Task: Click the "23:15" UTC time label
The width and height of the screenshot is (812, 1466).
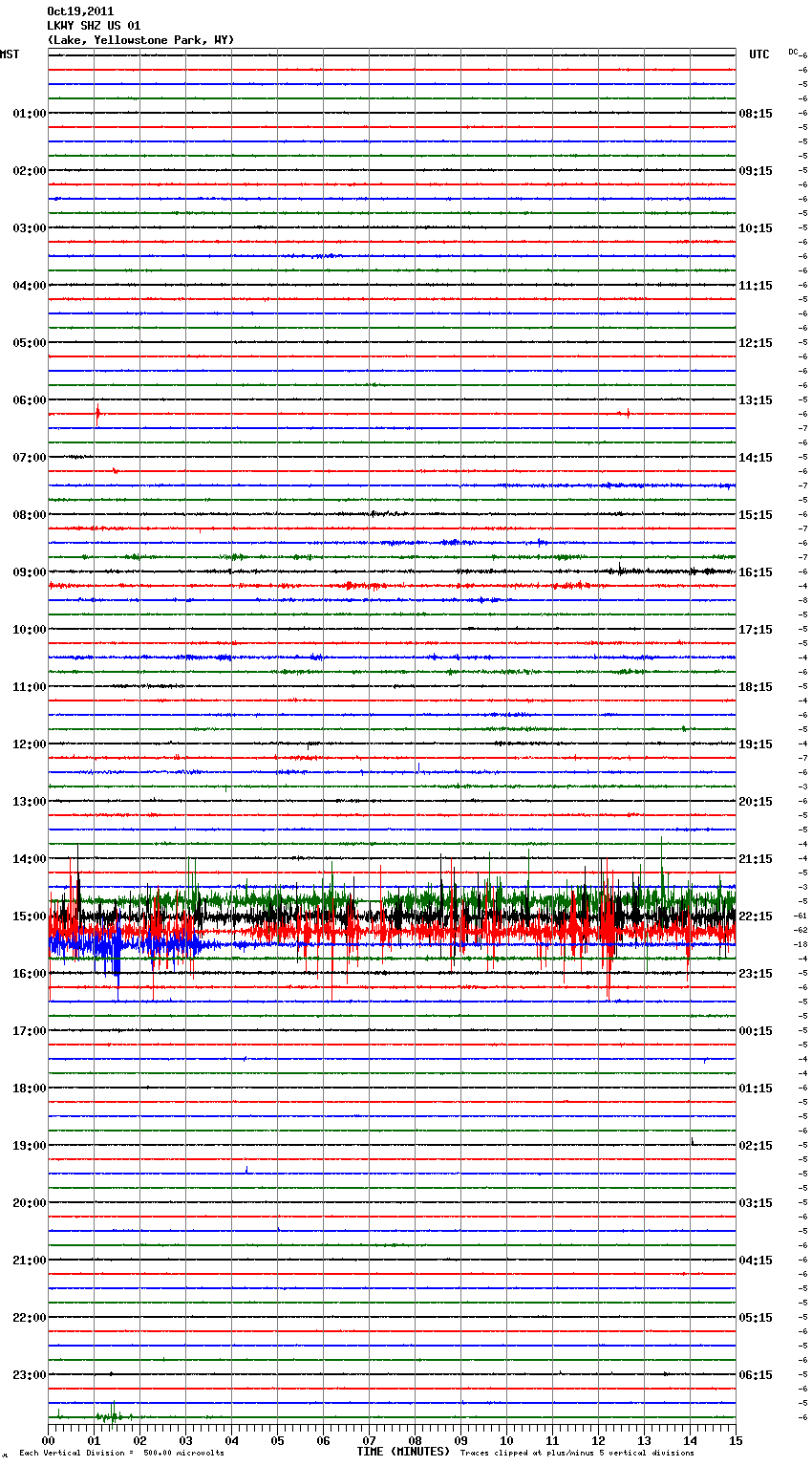Action: 756,974
